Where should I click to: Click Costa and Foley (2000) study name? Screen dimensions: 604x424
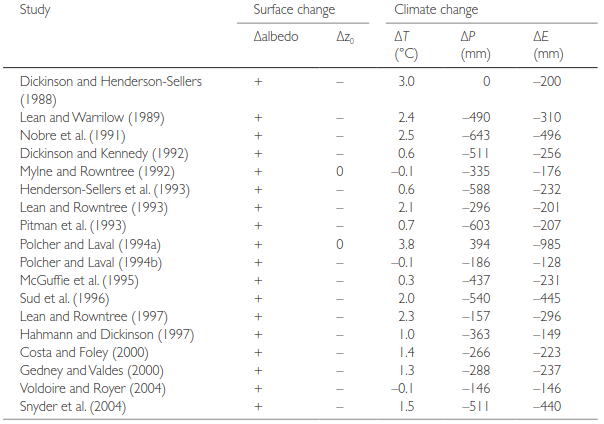pos(84,353)
